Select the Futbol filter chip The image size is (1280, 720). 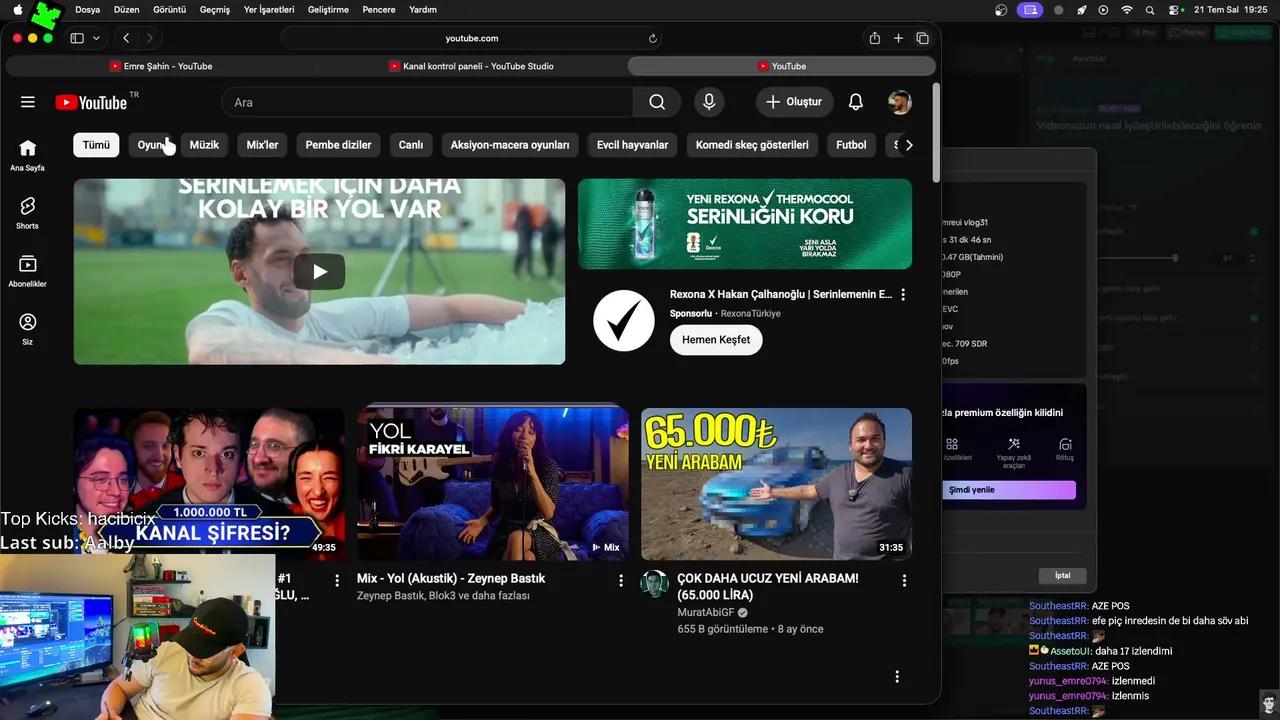(x=851, y=145)
